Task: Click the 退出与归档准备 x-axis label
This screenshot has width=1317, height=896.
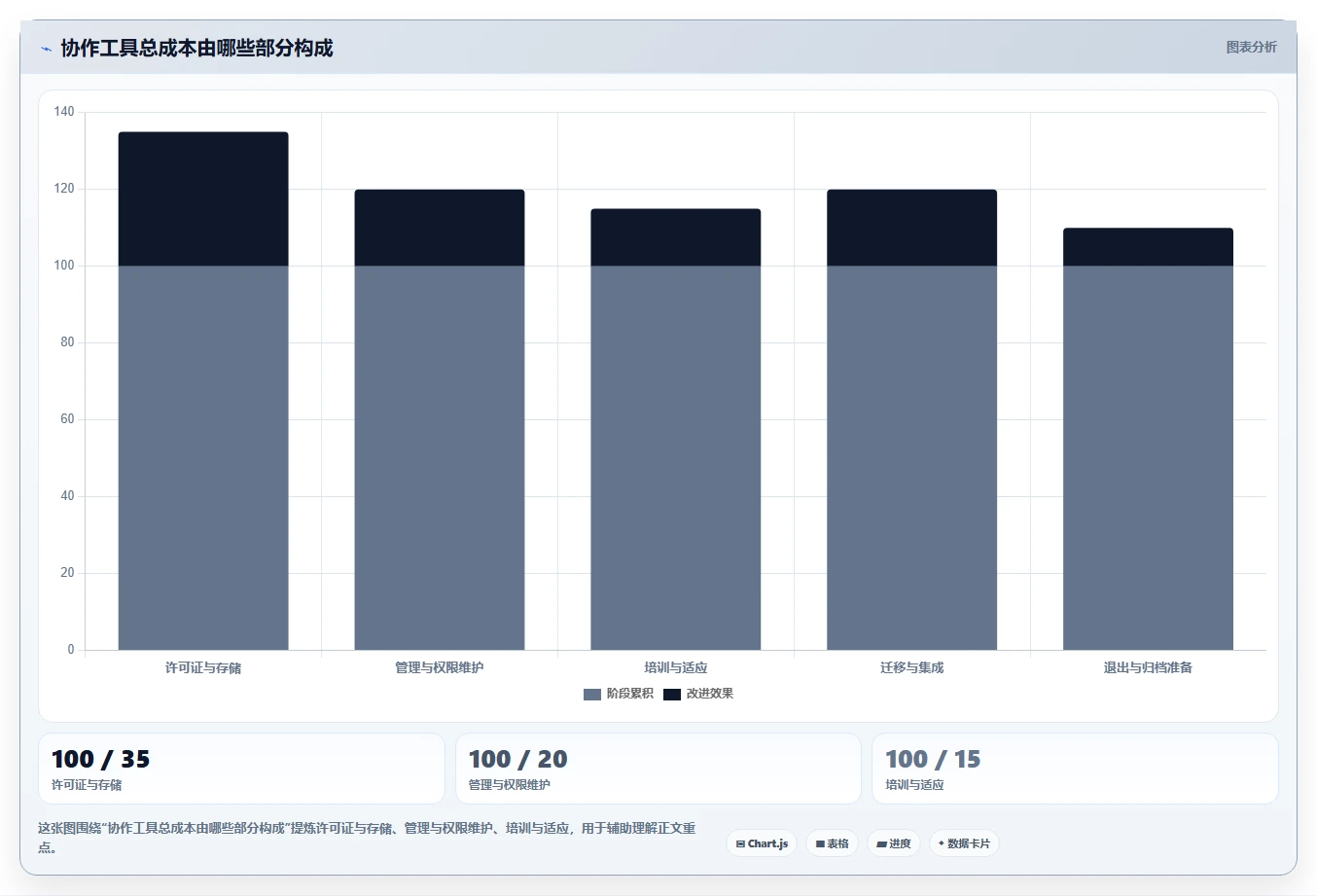Action: [1148, 667]
